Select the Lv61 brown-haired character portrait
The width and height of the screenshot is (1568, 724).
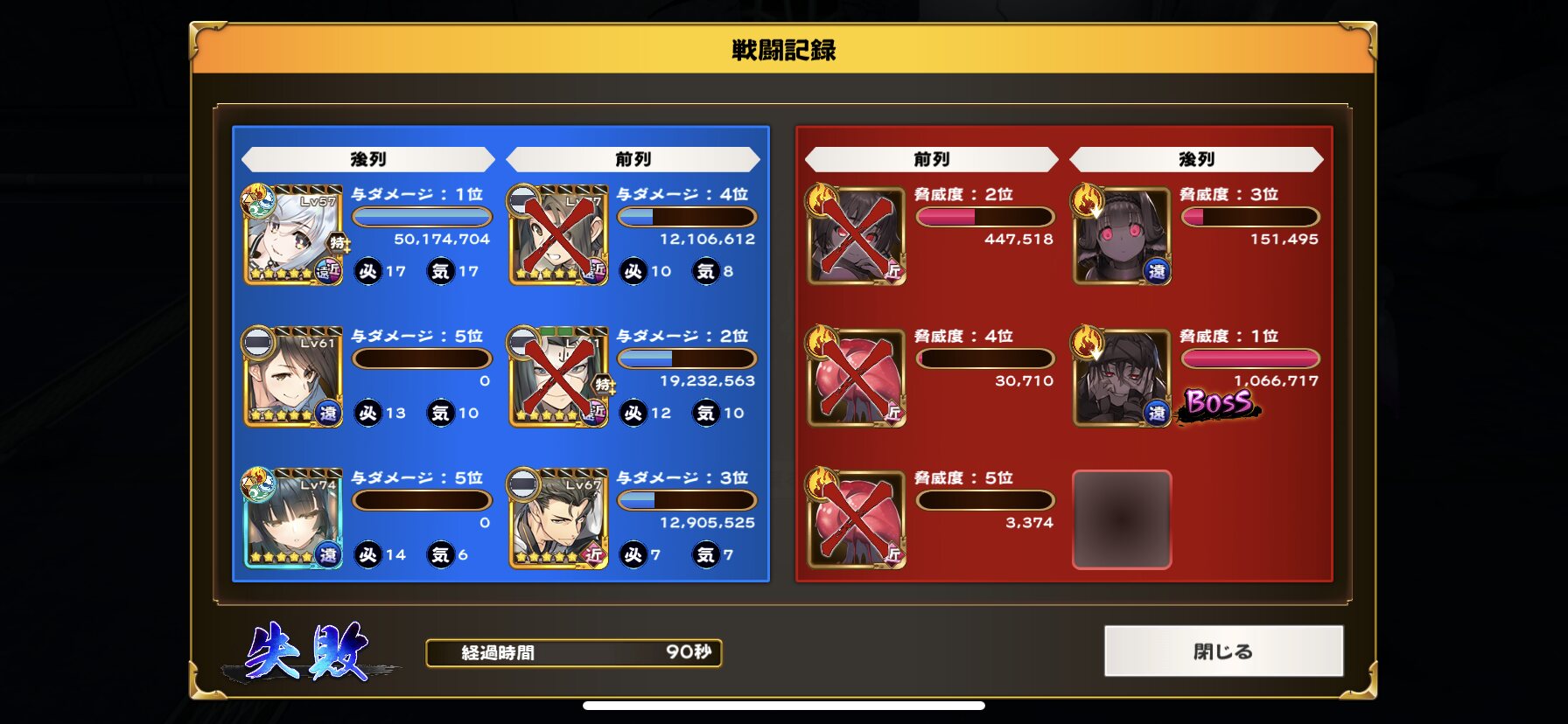point(293,377)
